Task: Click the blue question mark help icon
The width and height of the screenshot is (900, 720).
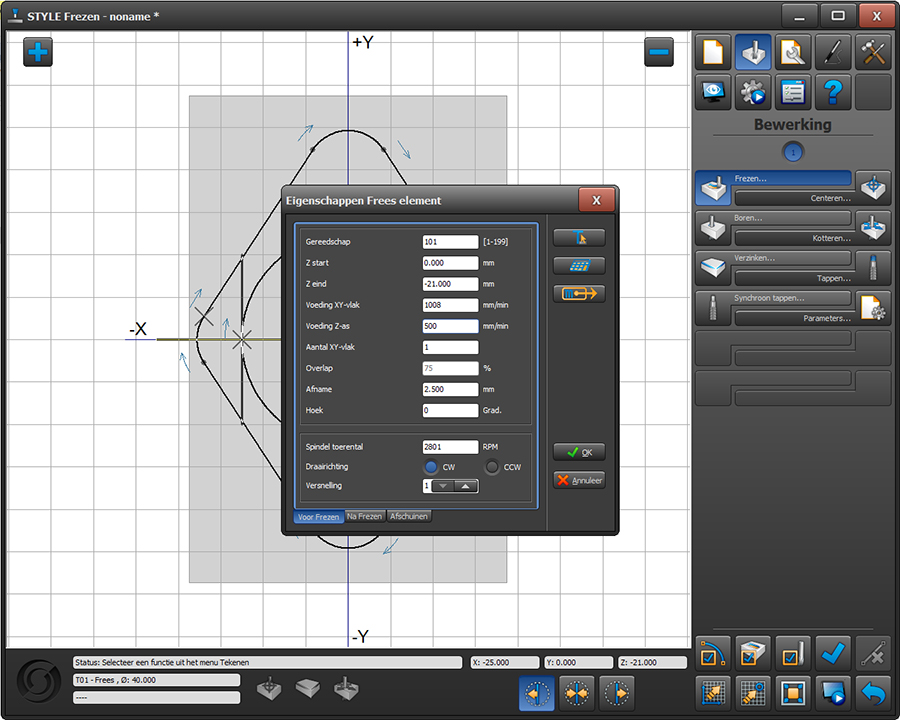Action: point(833,92)
